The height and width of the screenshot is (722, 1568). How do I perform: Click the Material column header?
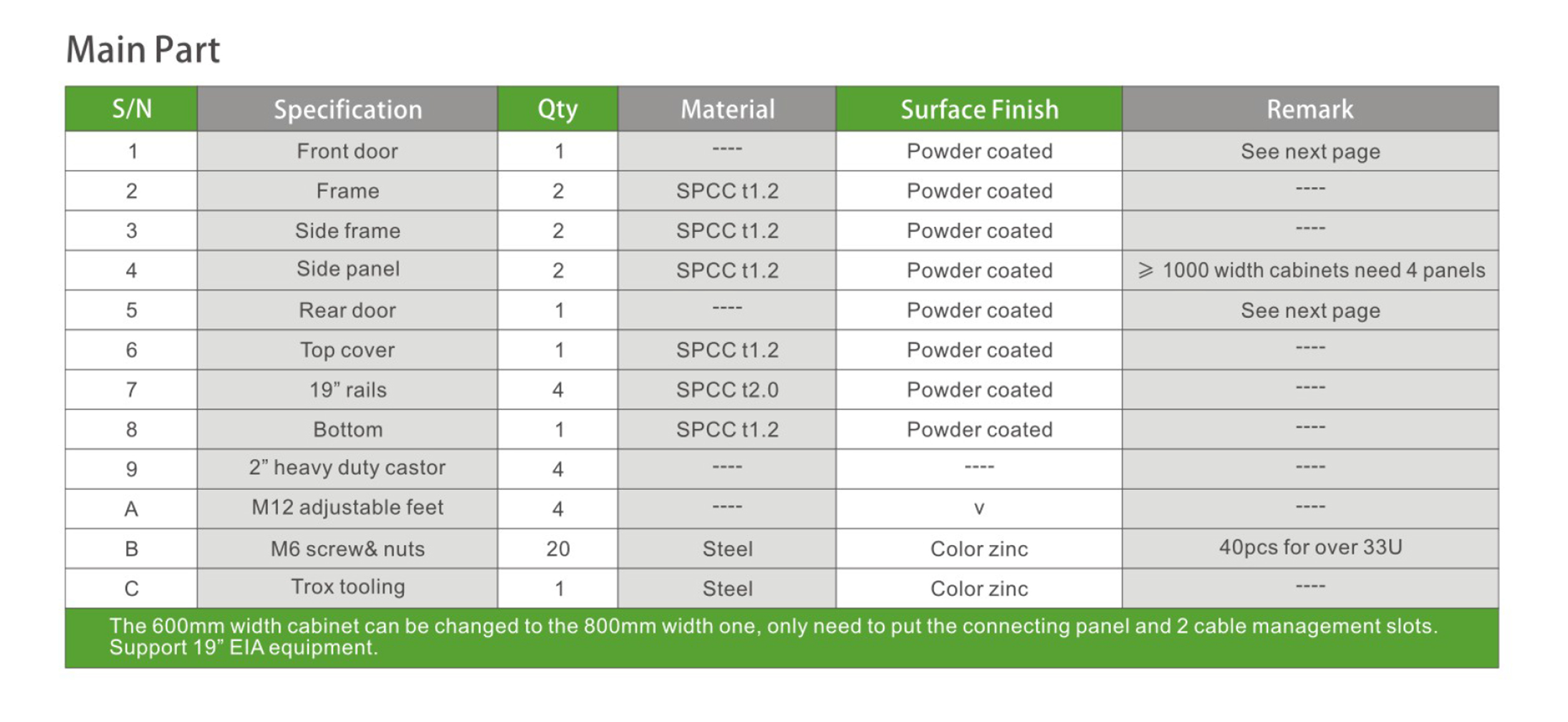pyautogui.click(x=727, y=110)
